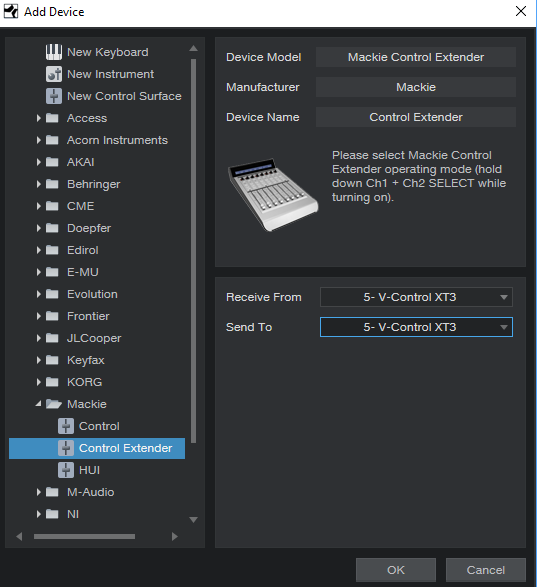Click the JLCooper folder icon
This screenshot has width=537, height=587.
tap(52, 338)
